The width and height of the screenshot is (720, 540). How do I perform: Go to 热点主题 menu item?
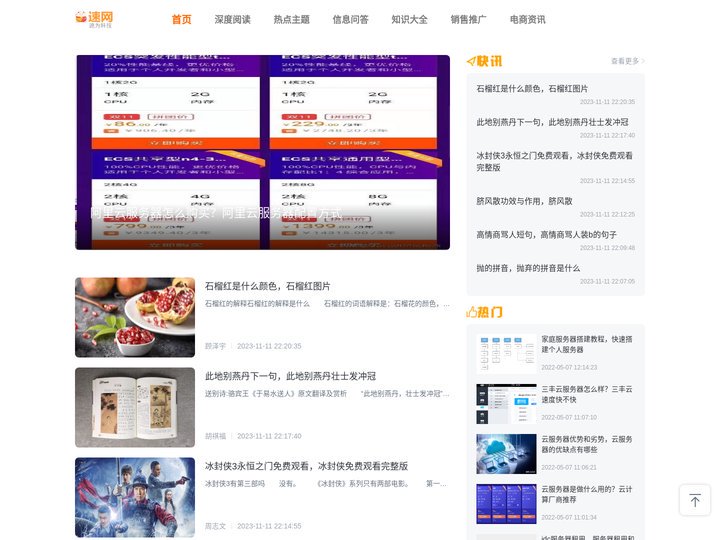292,19
